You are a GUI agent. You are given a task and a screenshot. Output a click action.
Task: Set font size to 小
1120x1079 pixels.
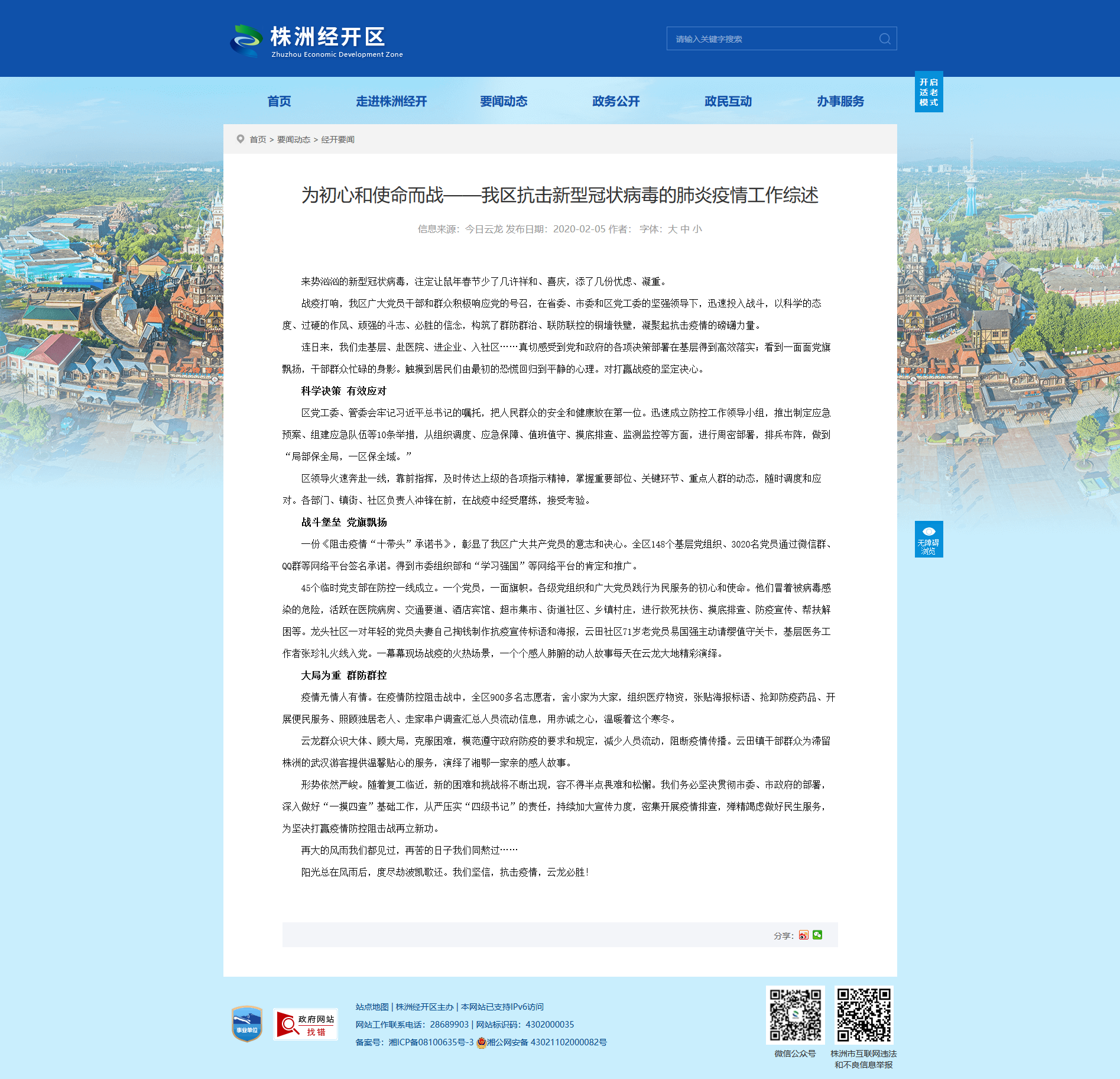697,229
